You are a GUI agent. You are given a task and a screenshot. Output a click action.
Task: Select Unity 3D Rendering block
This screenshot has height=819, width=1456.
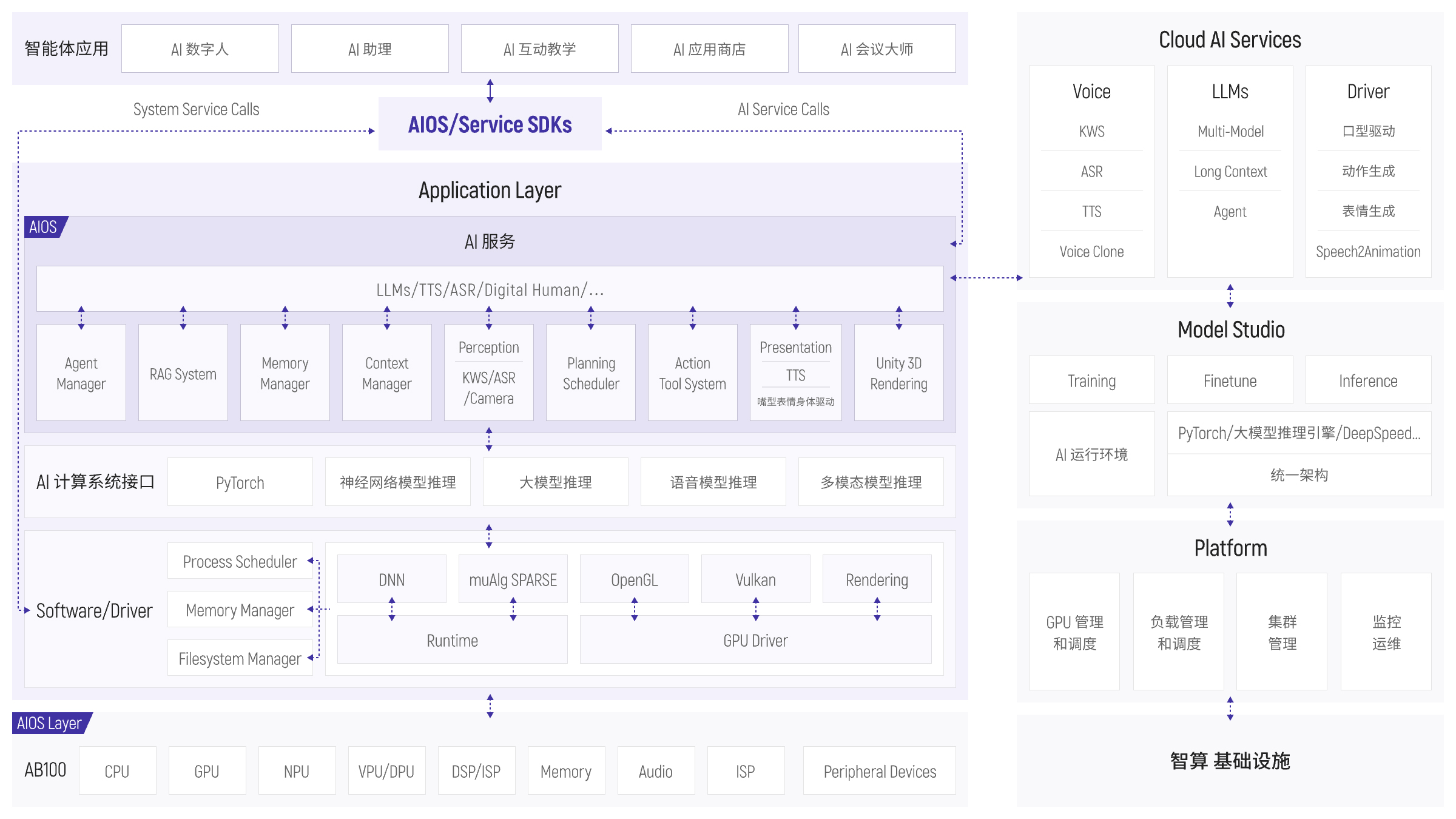tap(898, 373)
